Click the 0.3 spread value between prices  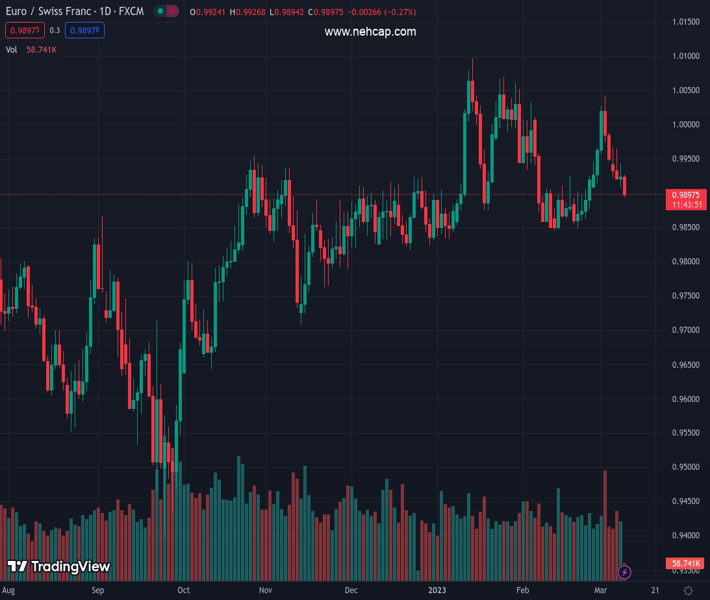(x=54, y=31)
